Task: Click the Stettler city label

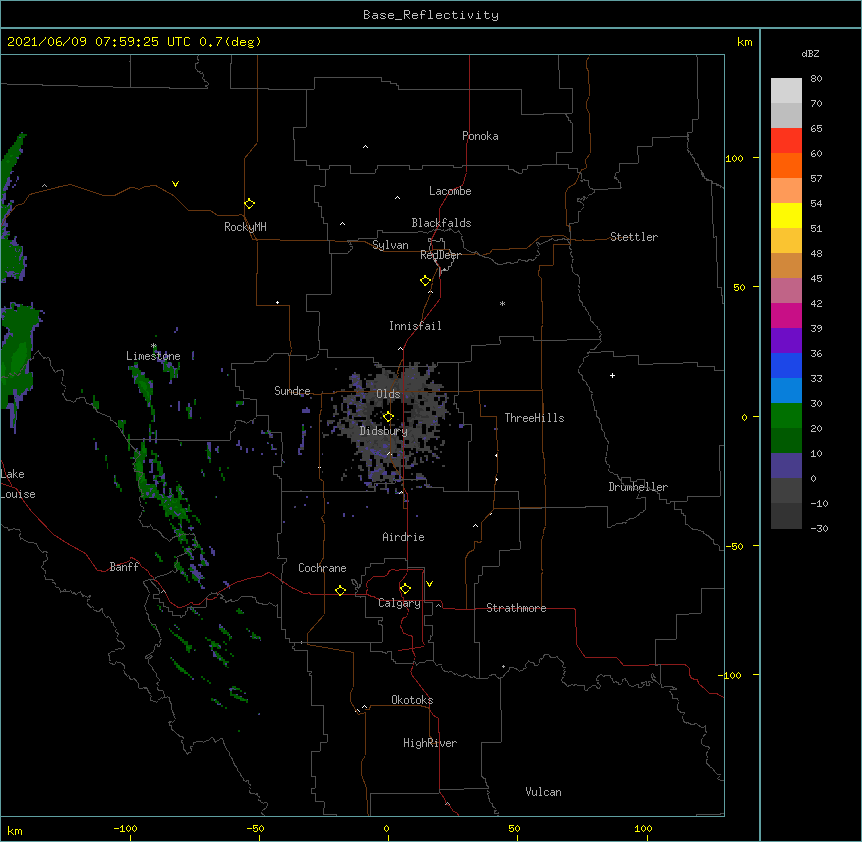Action: pos(634,237)
